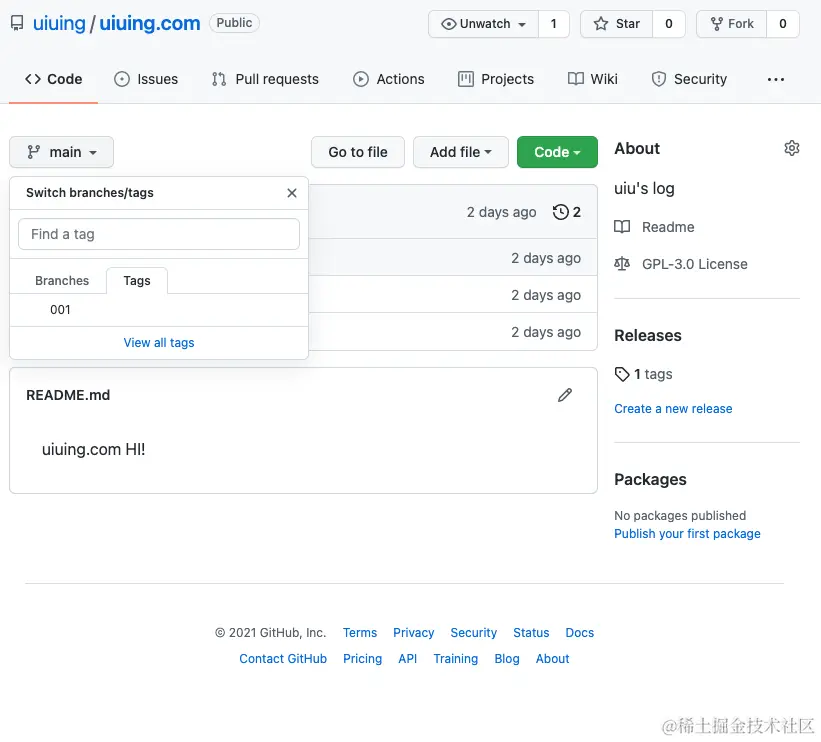The width and height of the screenshot is (821, 742).
Task: Show more tabs with the ellipsis icon
Action: click(775, 80)
